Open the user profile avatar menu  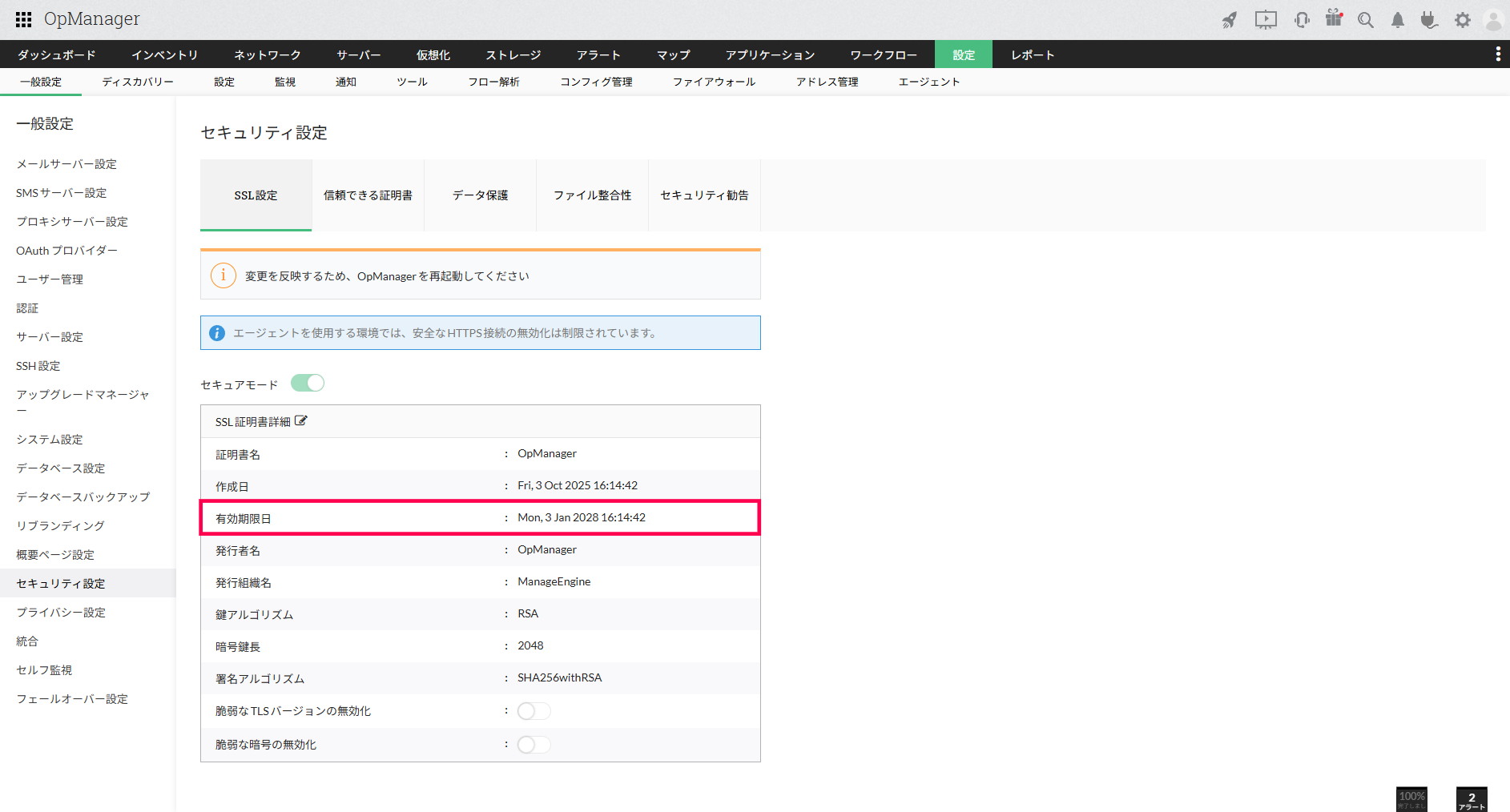pyautogui.click(x=1493, y=20)
